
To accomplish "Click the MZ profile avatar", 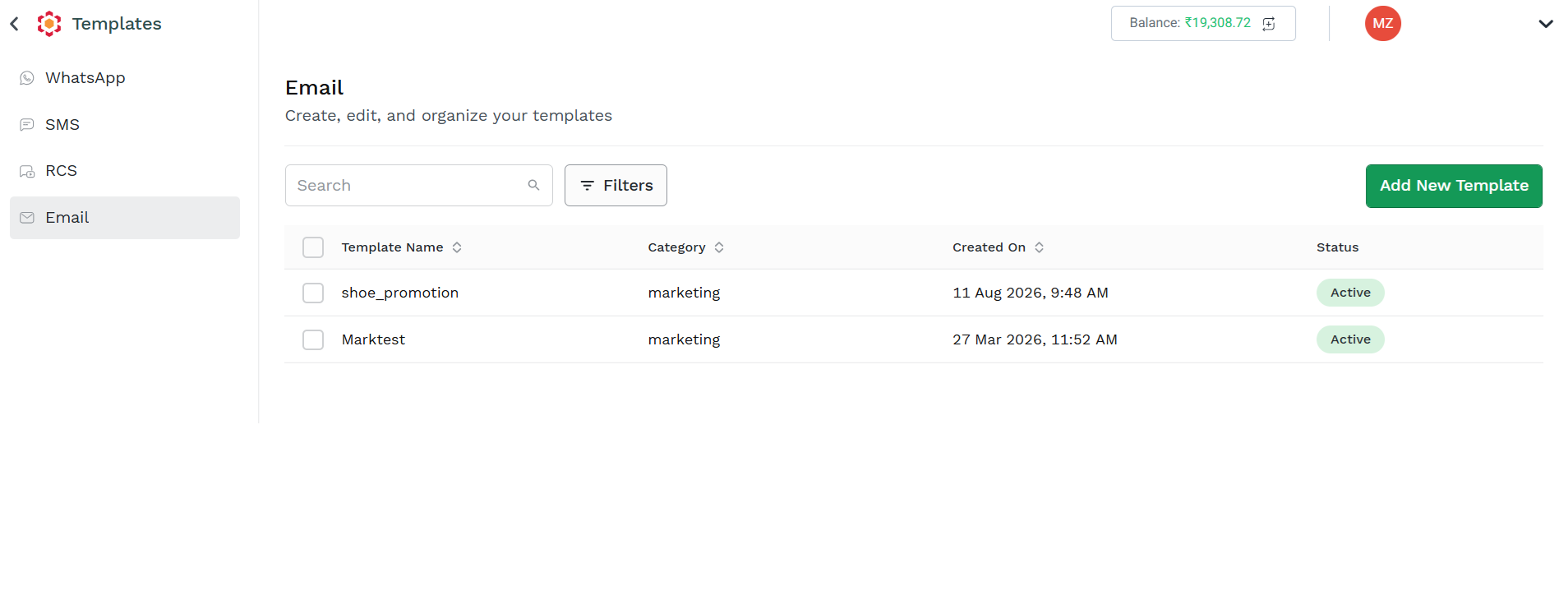I will 1383,23.
